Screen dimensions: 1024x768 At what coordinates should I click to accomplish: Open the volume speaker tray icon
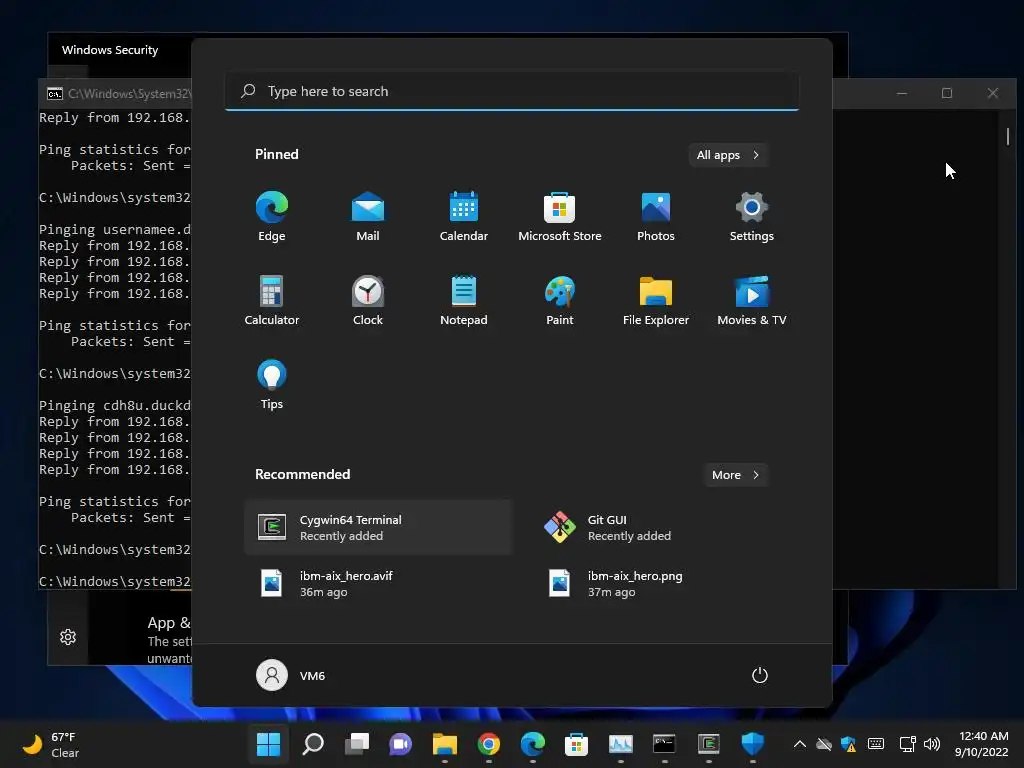coord(932,744)
